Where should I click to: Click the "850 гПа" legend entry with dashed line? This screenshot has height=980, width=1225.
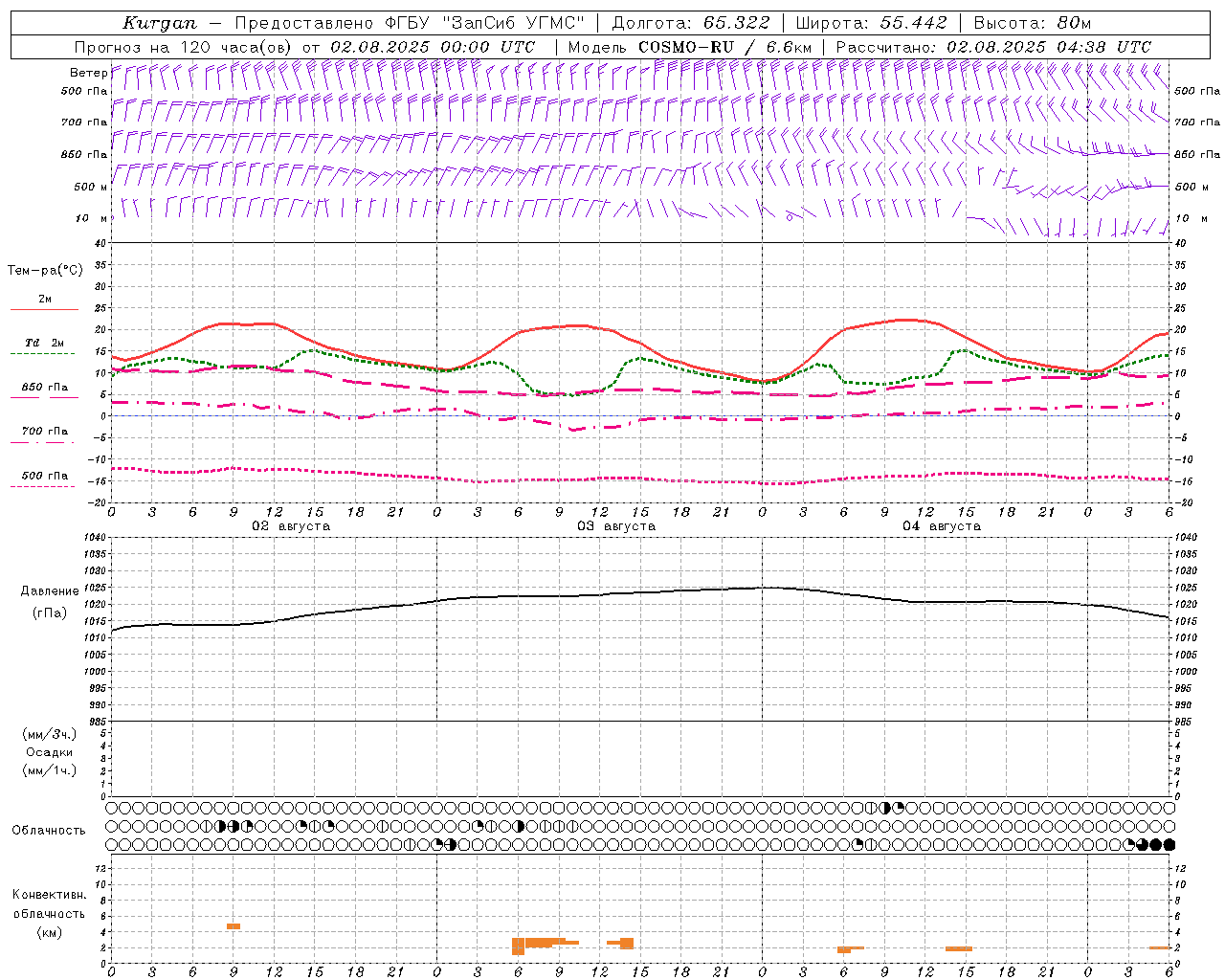pos(45,388)
